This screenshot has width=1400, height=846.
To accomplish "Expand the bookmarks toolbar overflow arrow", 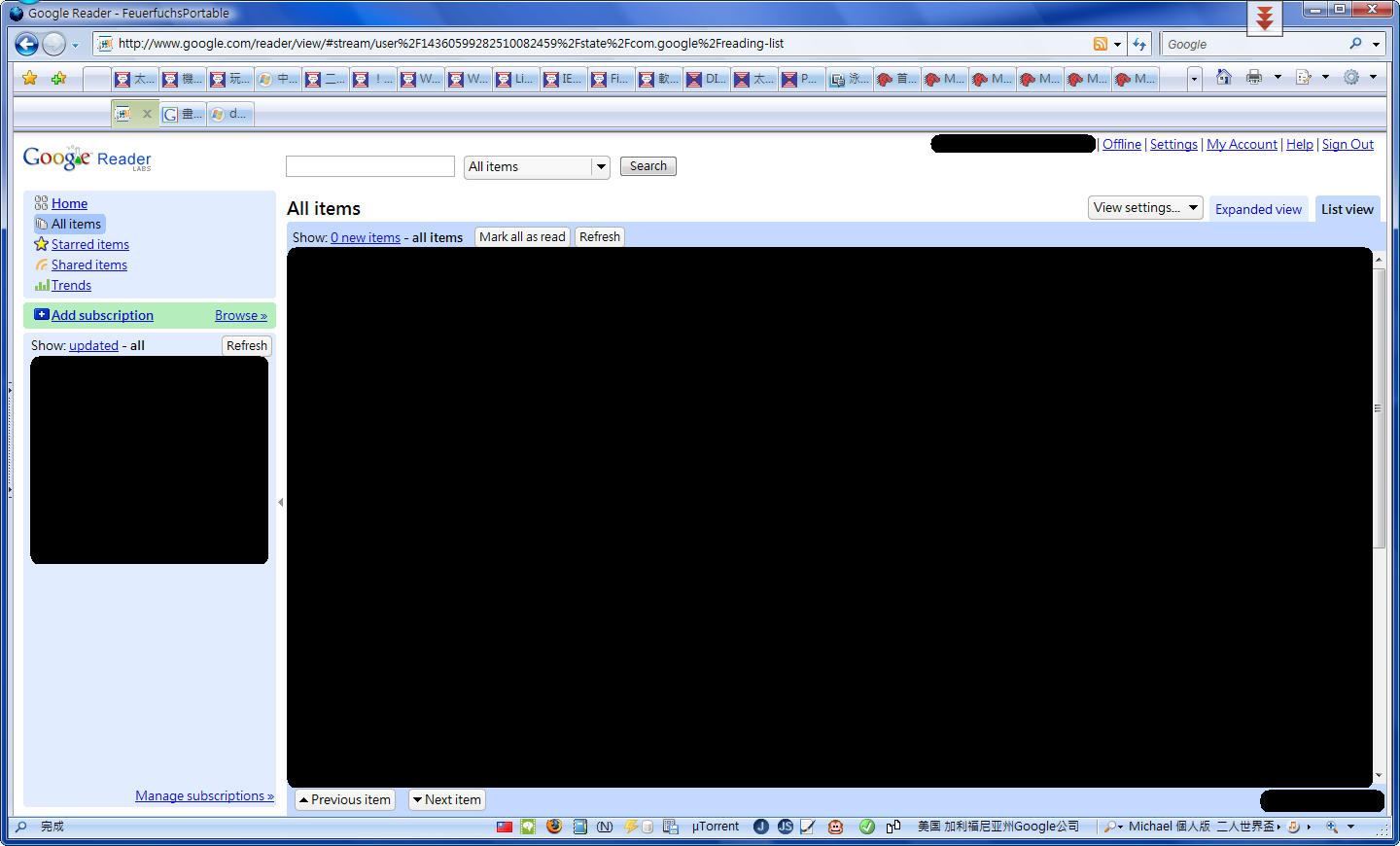I will (1194, 79).
